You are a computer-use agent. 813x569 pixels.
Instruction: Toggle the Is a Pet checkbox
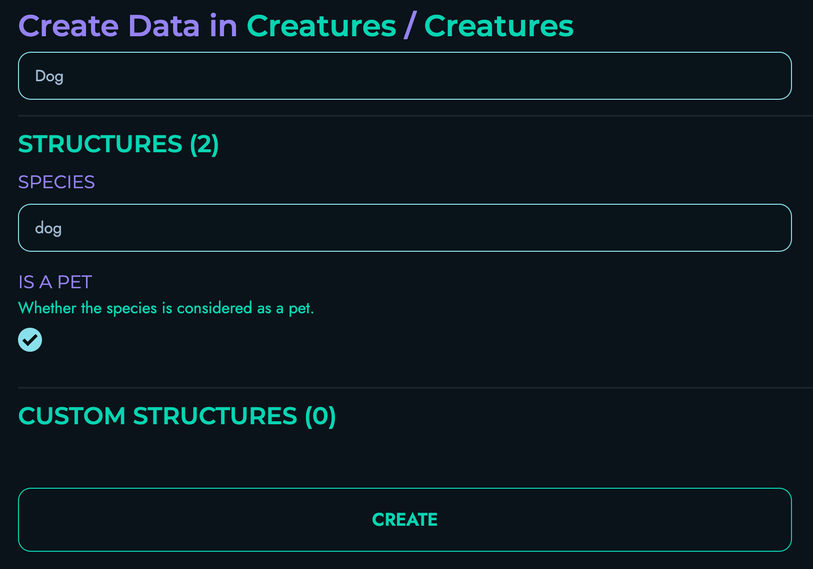pos(30,340)
